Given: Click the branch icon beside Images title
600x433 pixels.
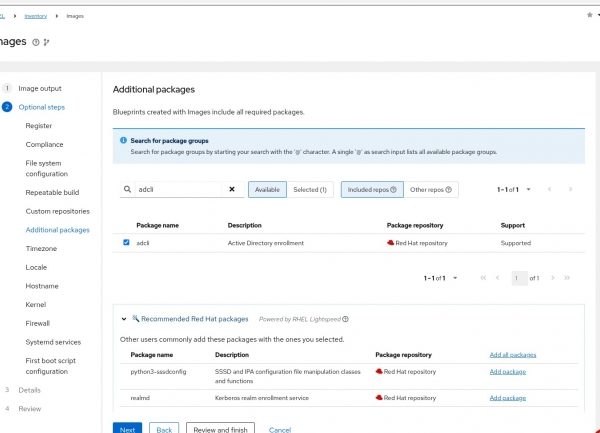Looking at the screenshot, I should [46, 42].
